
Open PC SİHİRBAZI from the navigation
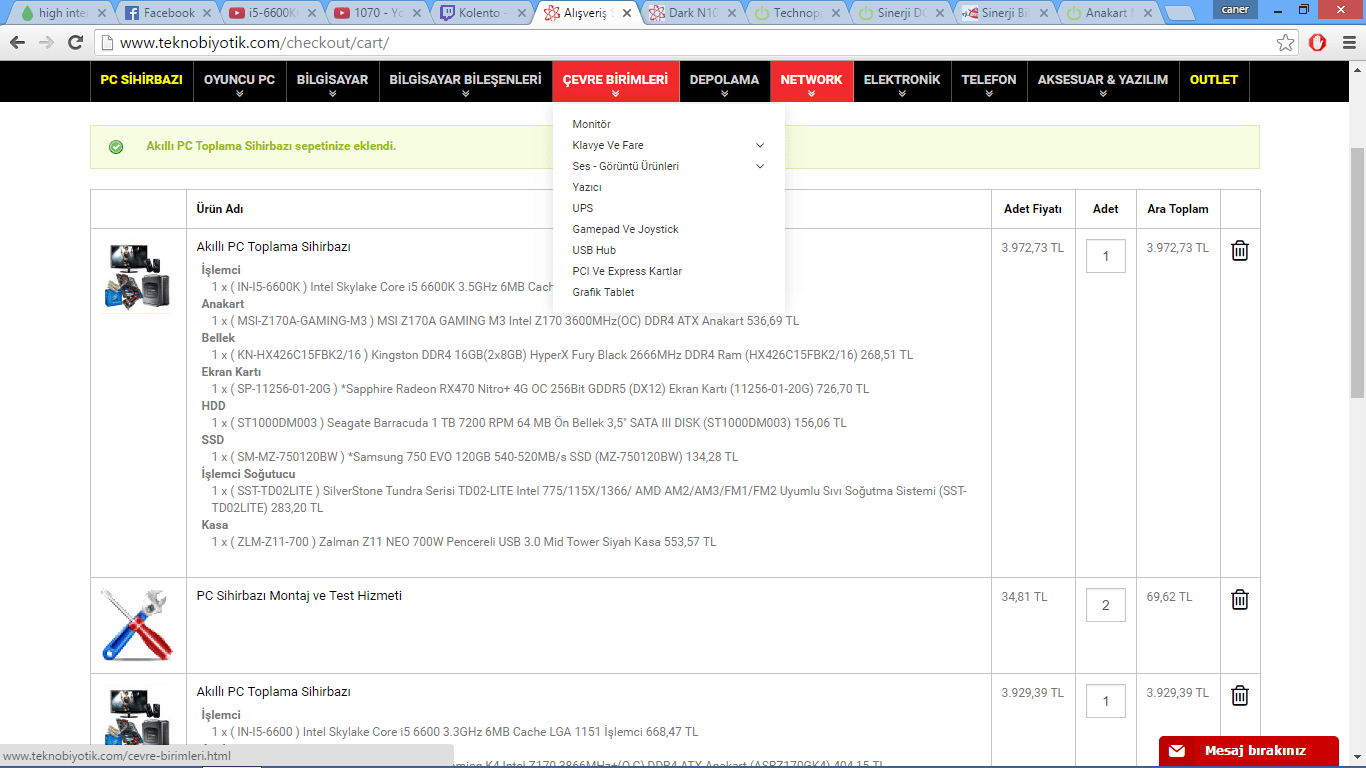click(141, 80)
